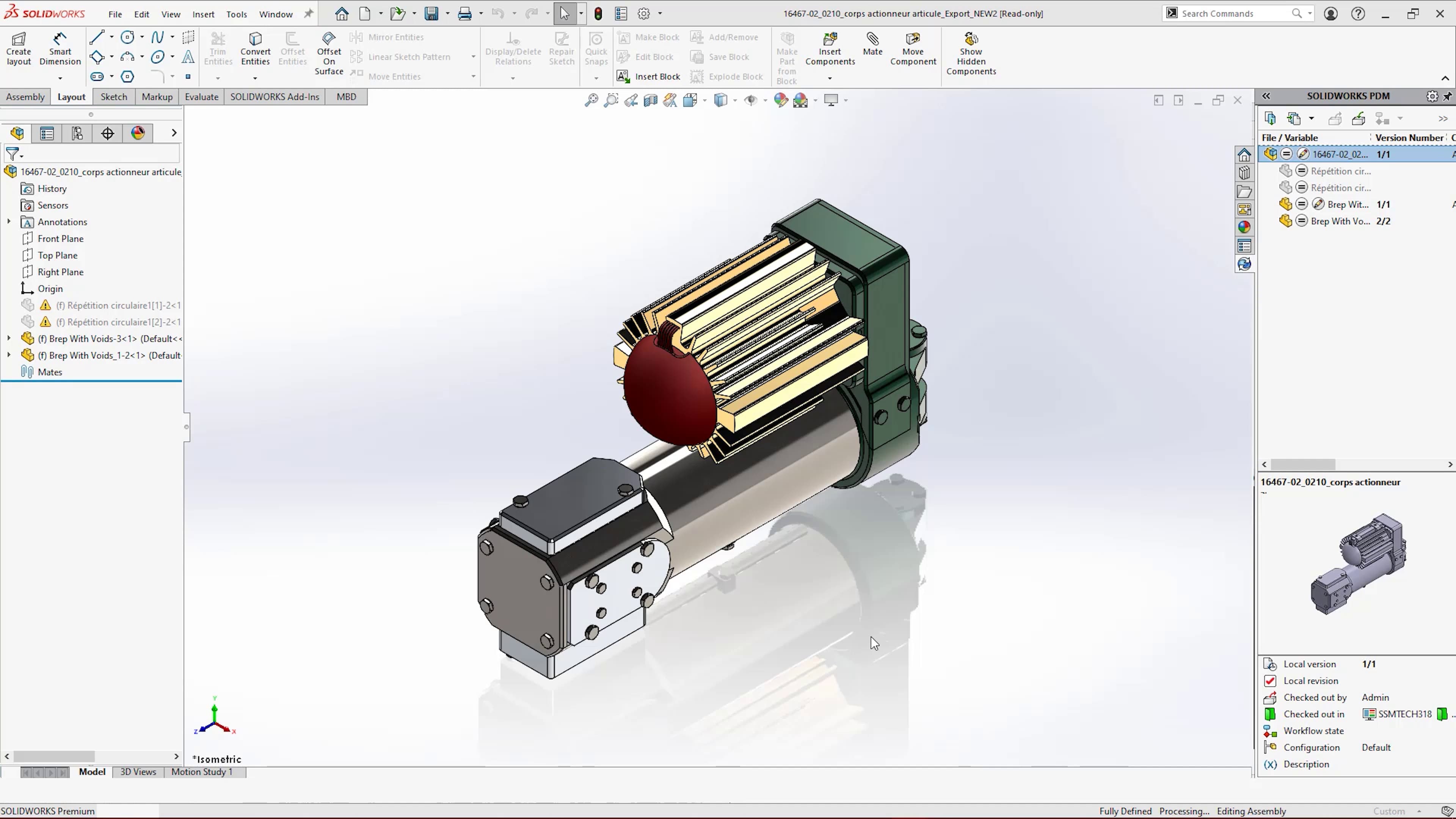Toggle the Local version checkbox
The height and width of the screenshot is (819, 1456).
[1271, 664]
